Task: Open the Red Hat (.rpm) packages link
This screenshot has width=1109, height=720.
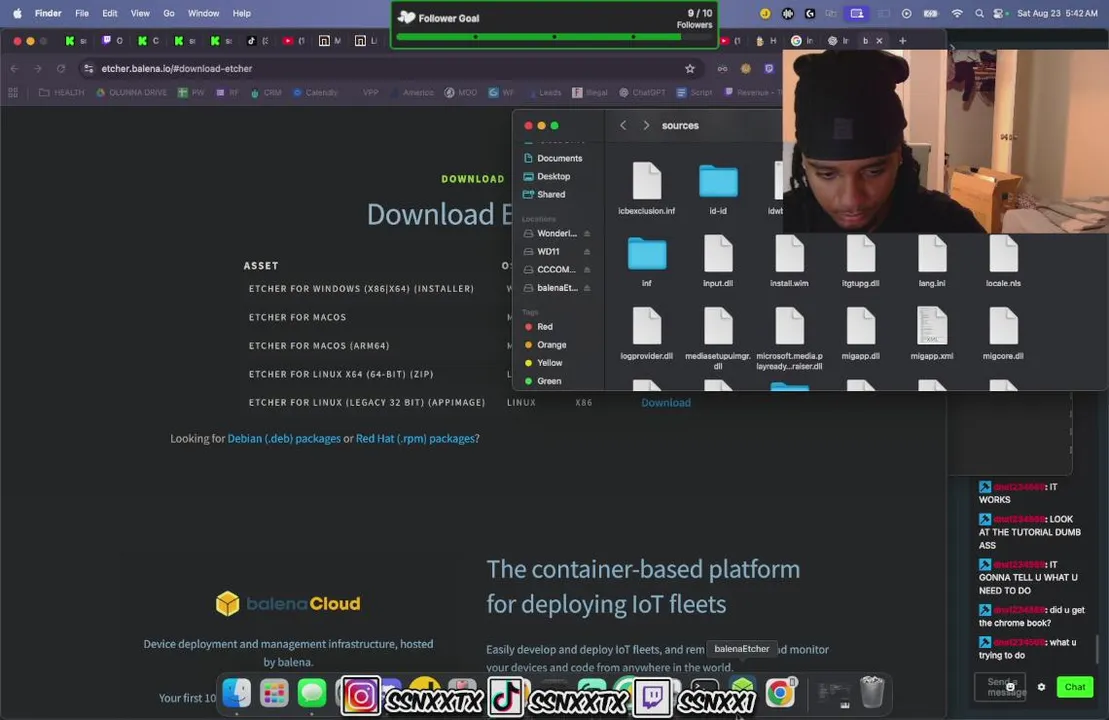Action: pyautogui.click(x=415, y=439)
